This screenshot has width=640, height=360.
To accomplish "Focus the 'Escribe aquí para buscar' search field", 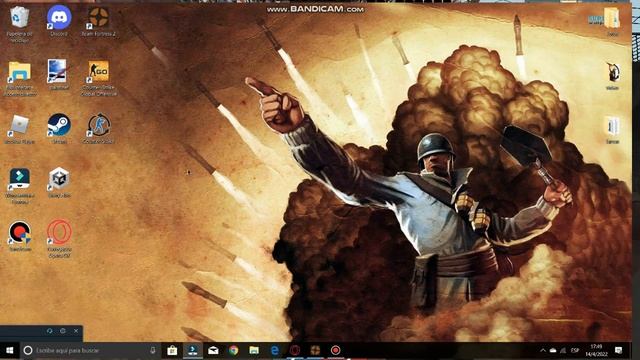I will click(91, 350).
